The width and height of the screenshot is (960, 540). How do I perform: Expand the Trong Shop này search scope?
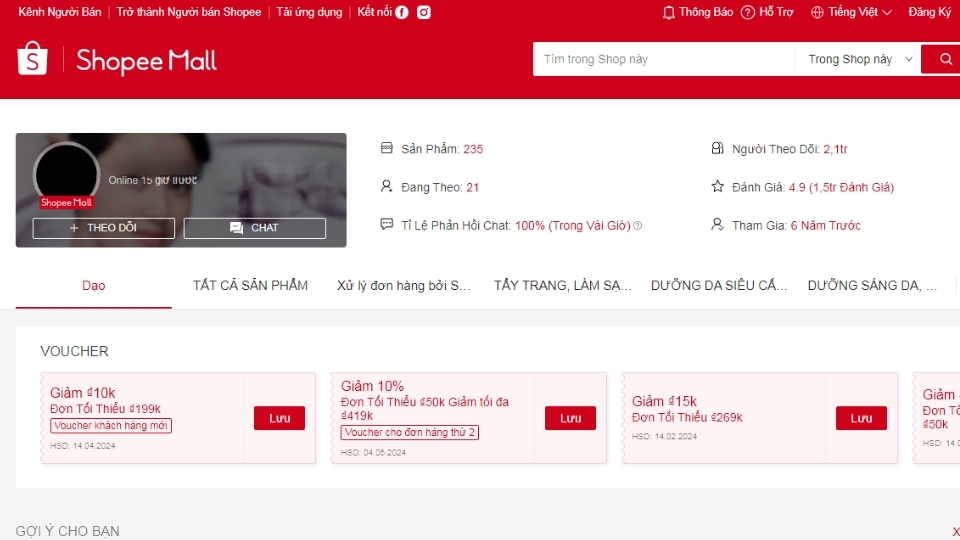[860, 59]
